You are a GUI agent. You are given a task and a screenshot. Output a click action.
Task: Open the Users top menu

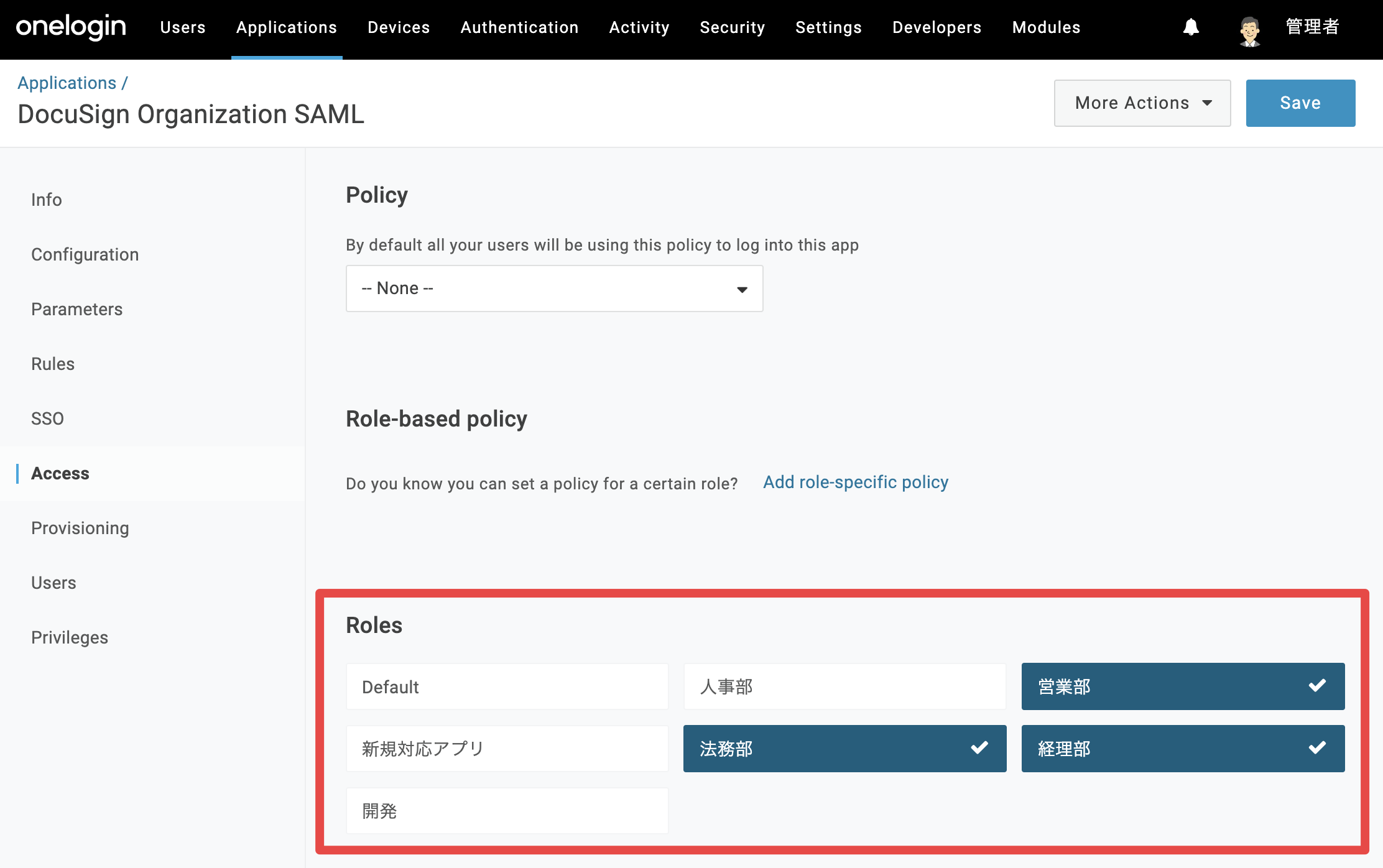click(x=183, y=27)
